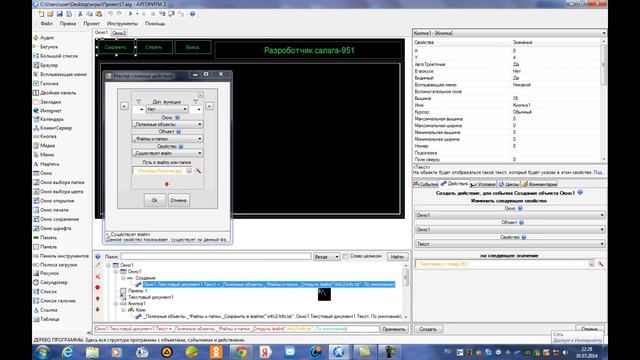
Task: Open the Текст property dropdown in the right panel
Action: (510, 244)
